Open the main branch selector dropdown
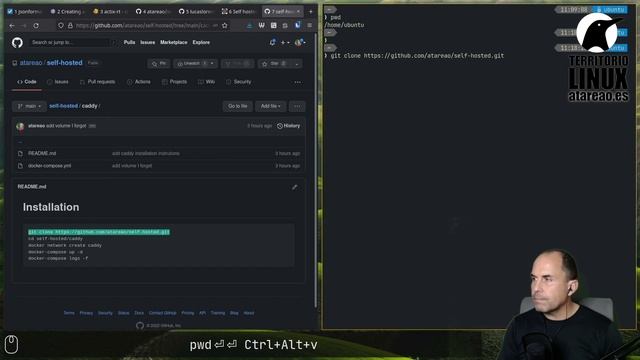This screenshot has width=640, height=360. (x=29, y=106)
